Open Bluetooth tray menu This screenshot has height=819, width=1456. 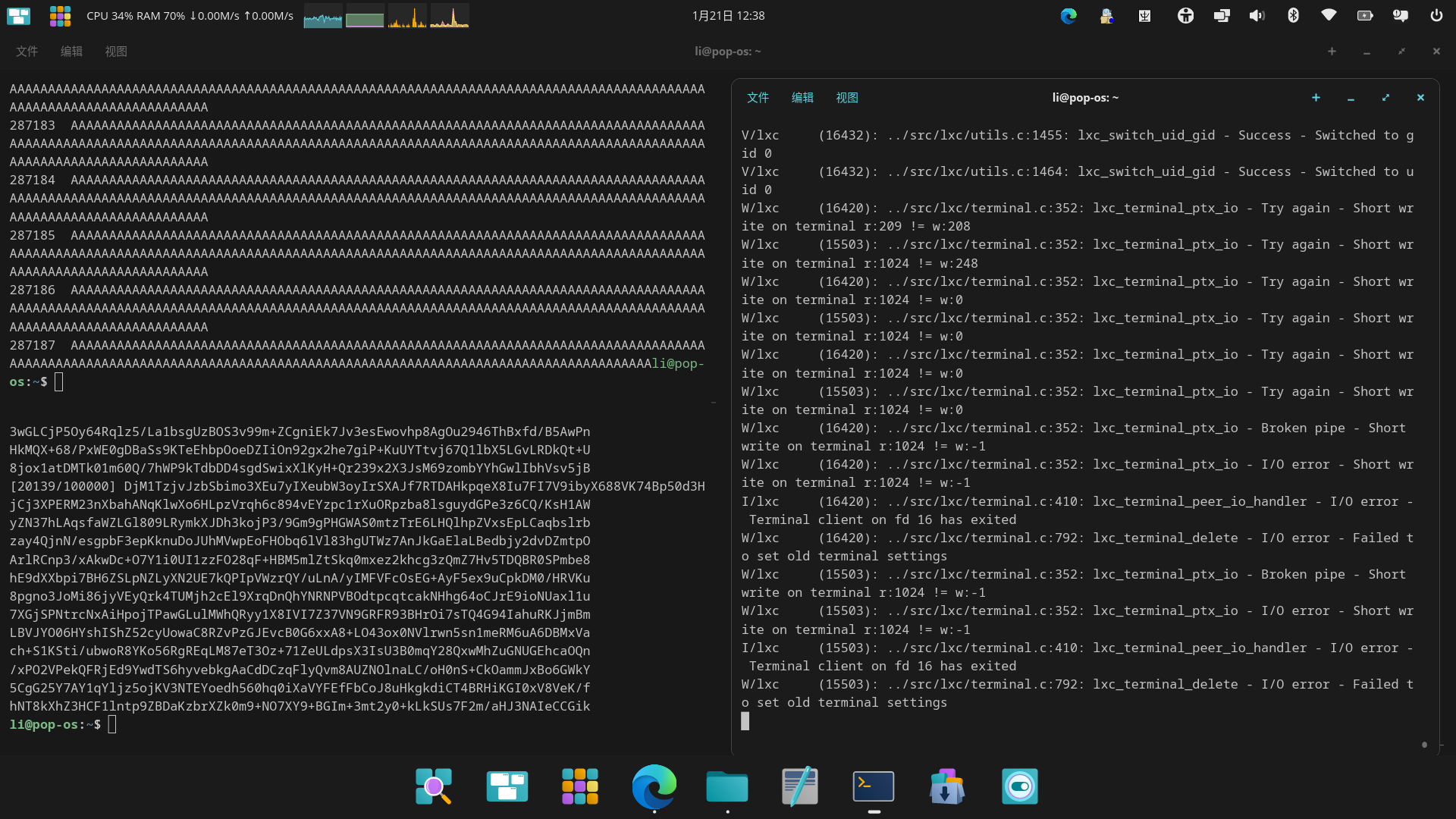coord(1294,15)
